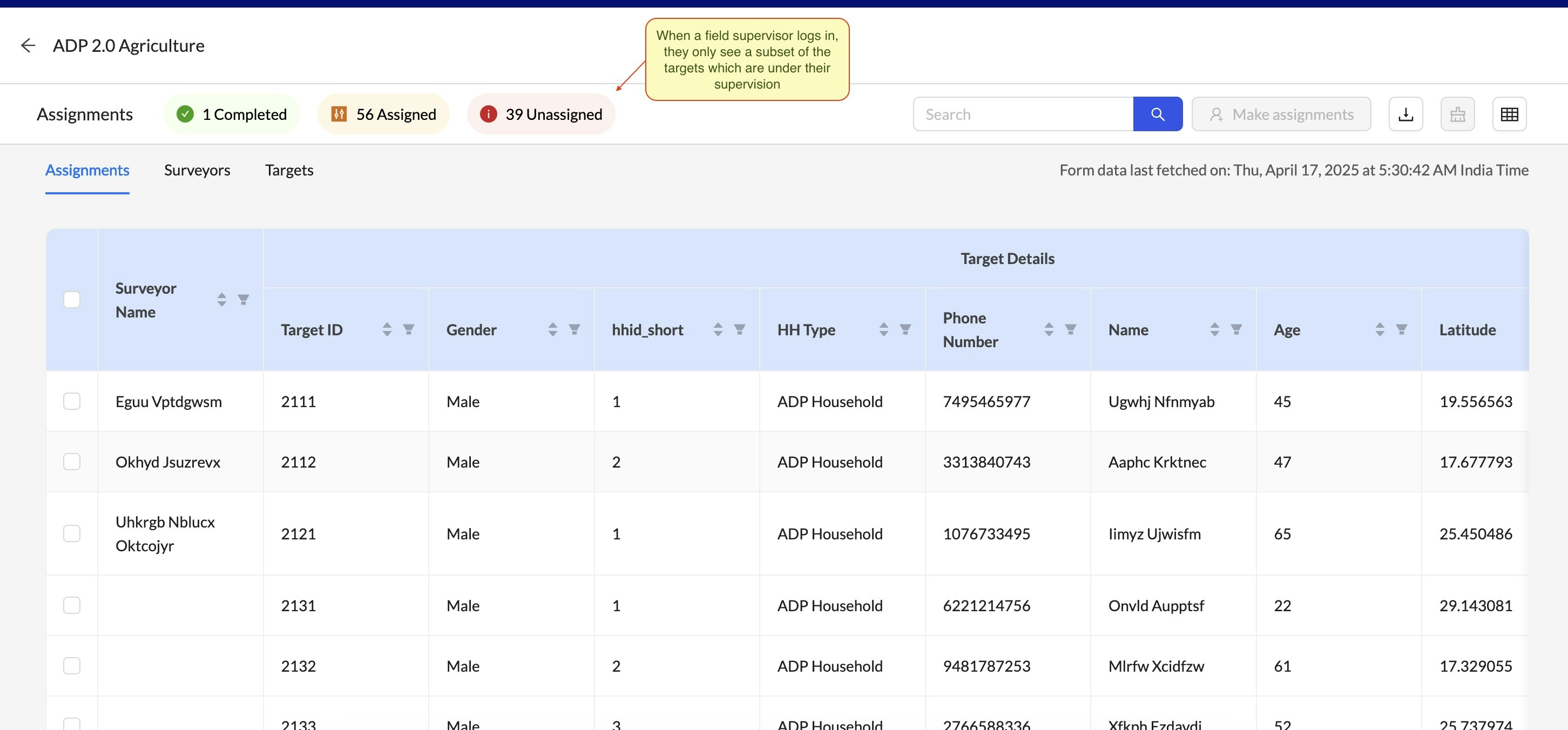Viewport: 1568px width, 730px height.
Task: Click the clear/broom icon button
Action: point(1457,114)
